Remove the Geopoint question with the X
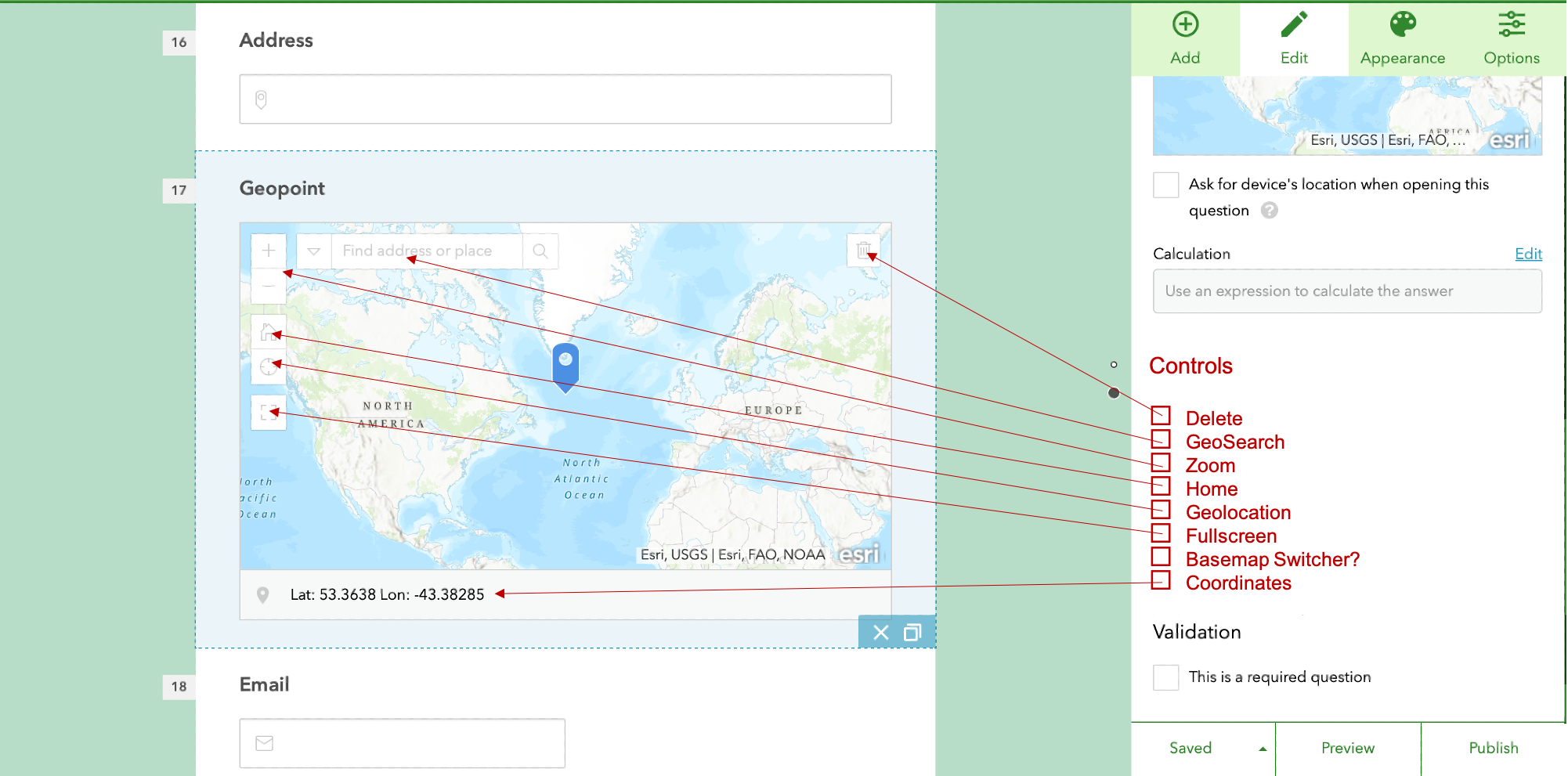This screenshot has width=1568, height=776. point(881,631)
